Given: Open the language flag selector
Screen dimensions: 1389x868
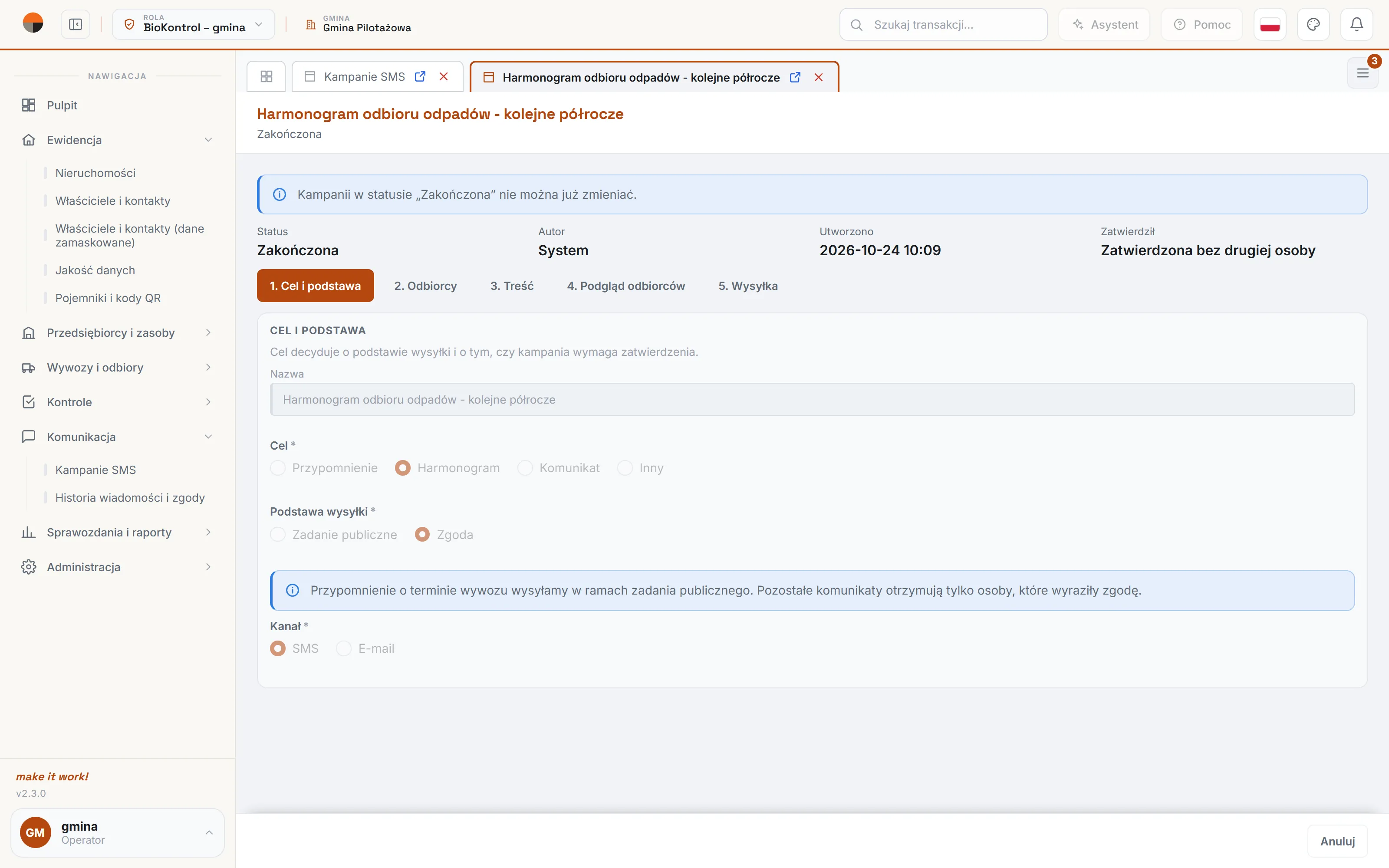Looking at the screenshot, I should [x=1270, y=24].
